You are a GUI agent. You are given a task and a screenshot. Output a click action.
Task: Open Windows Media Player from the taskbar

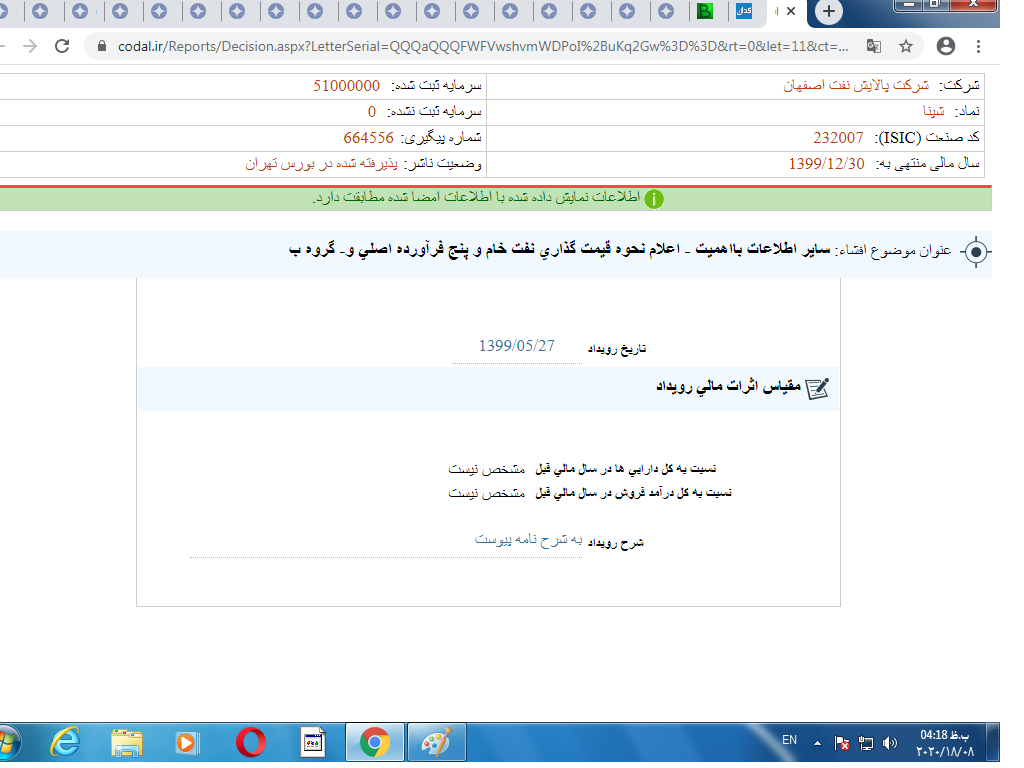(x=187, y=743)
